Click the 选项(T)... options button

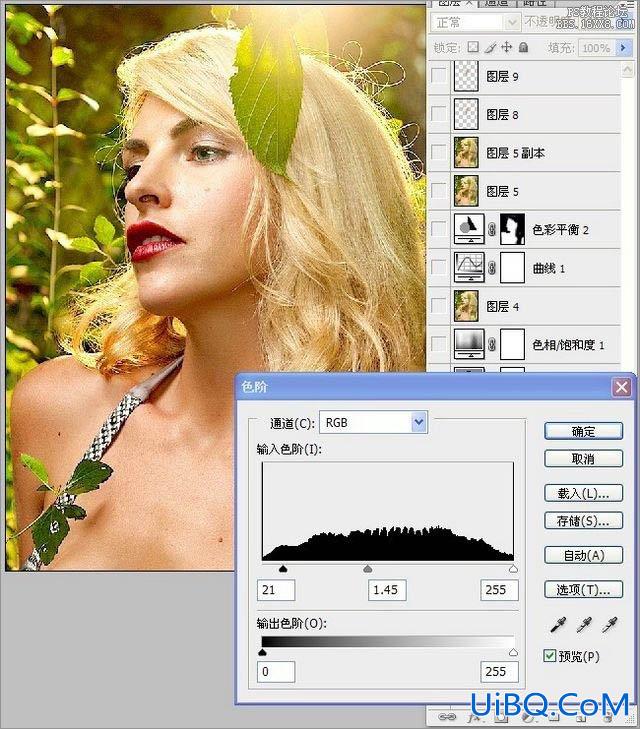[583, 590]
